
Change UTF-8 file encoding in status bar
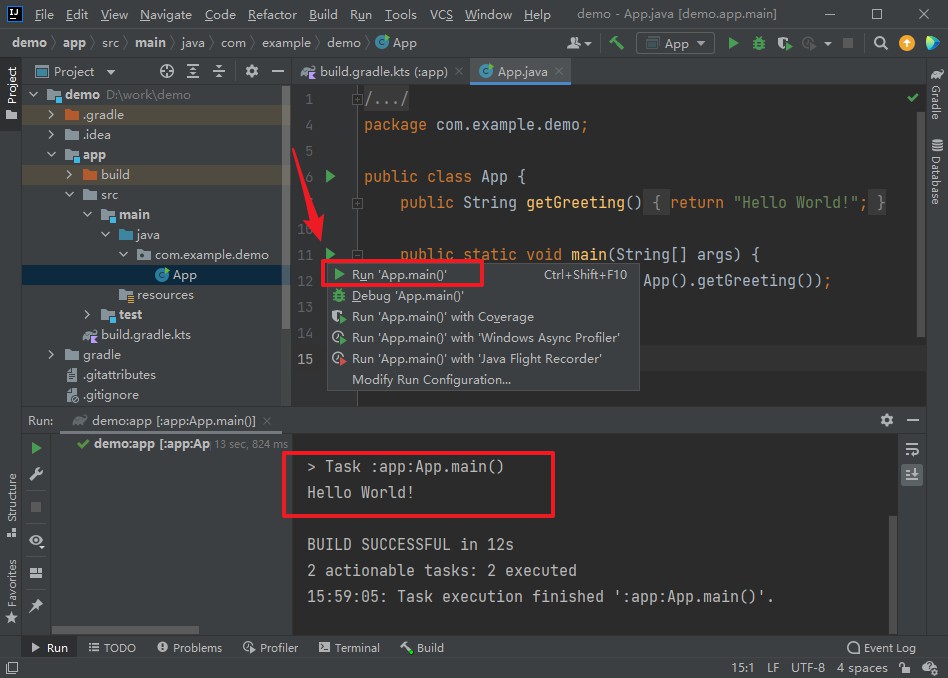point(808,668)
